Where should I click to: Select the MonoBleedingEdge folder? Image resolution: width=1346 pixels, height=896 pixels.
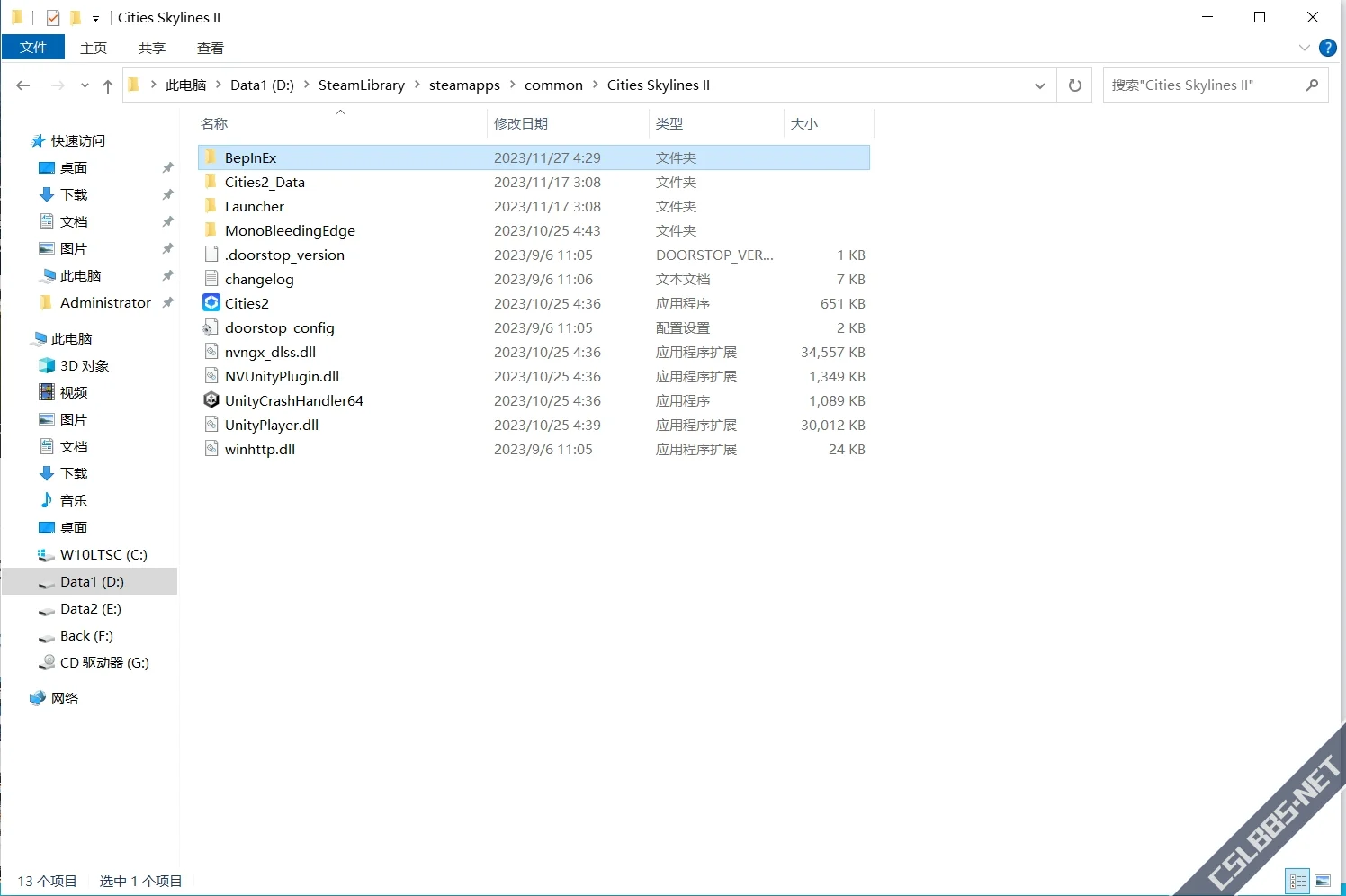[x=290, y=230]
